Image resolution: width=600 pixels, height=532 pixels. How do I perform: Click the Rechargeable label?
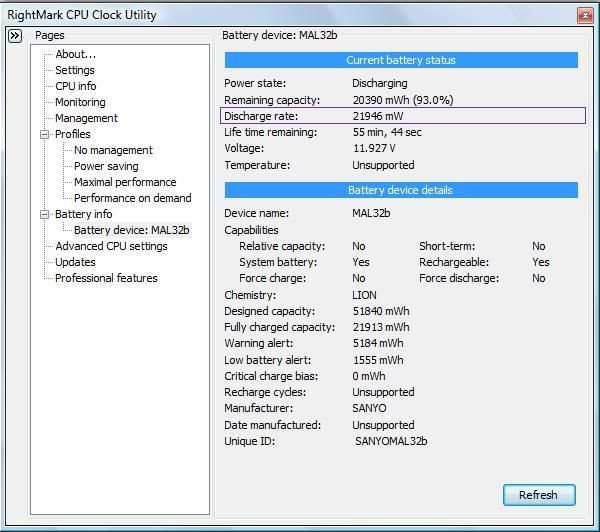(454, 262)
